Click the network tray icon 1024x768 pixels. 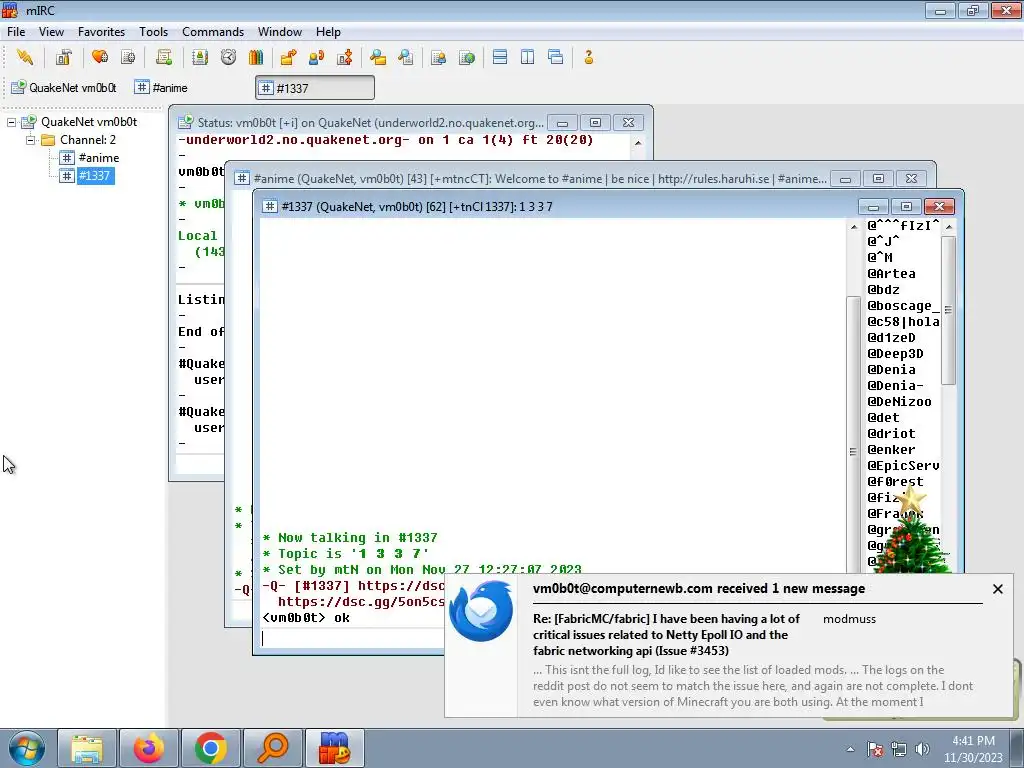point(899,749)
